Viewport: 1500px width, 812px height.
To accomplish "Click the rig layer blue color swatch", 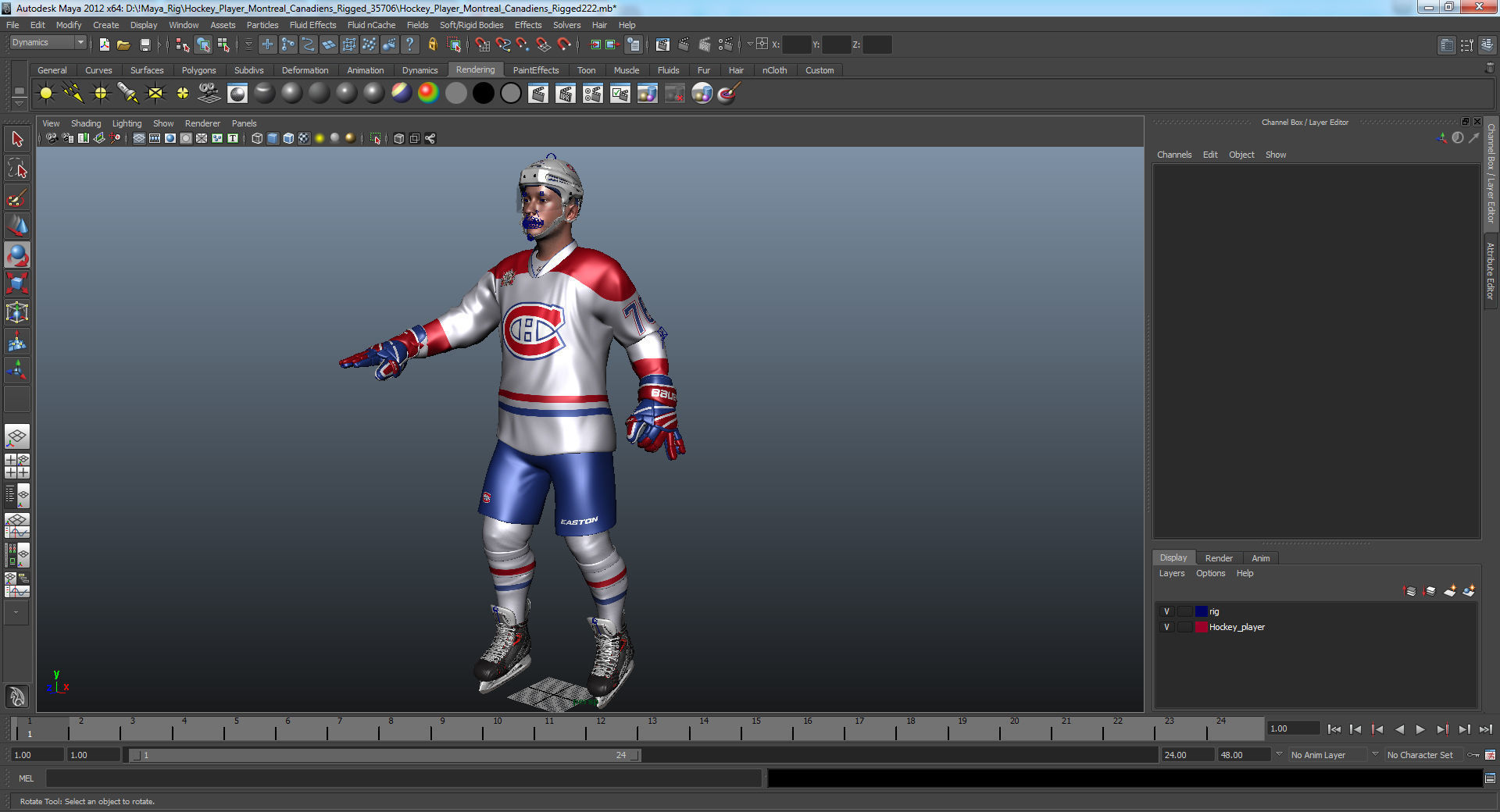I will click(1202, 611).
